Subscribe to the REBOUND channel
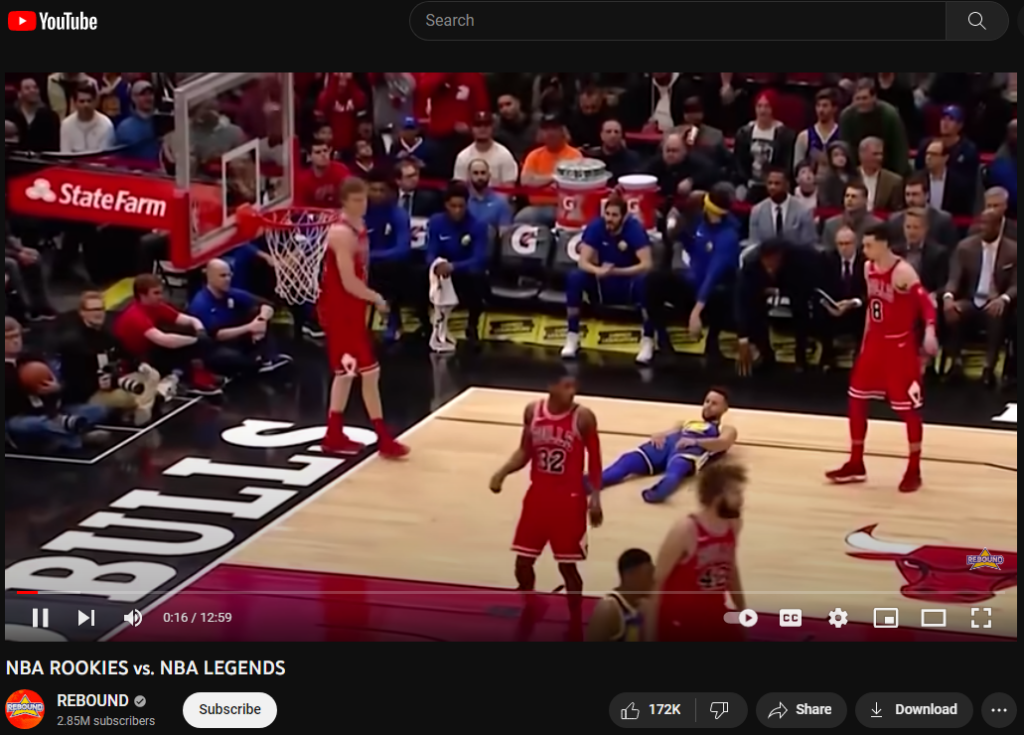The image size is (1024, 735). click(x=230, y=710)
